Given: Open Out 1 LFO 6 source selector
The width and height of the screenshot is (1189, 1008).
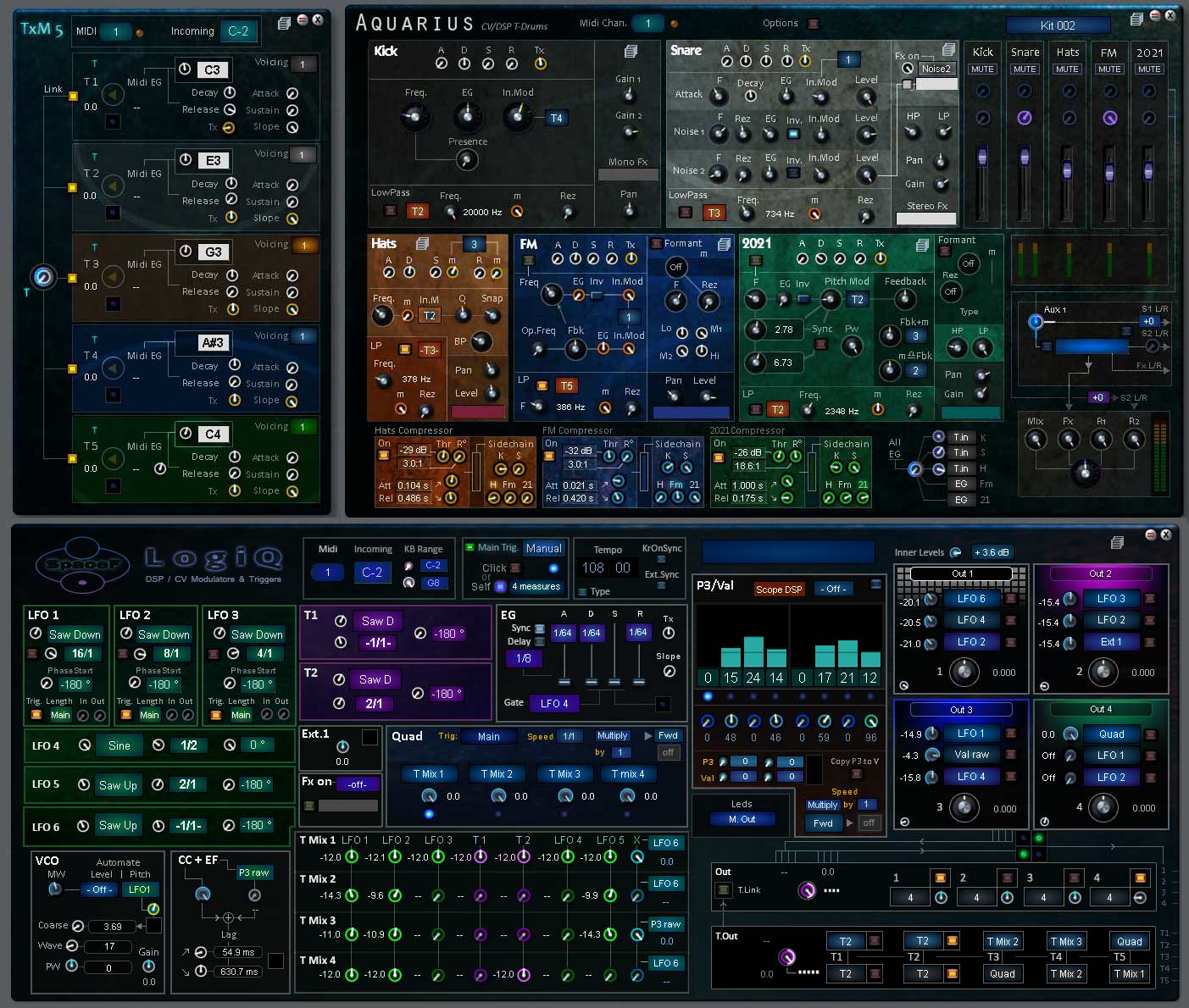Looking at the screenshot, I should [971, 598].
